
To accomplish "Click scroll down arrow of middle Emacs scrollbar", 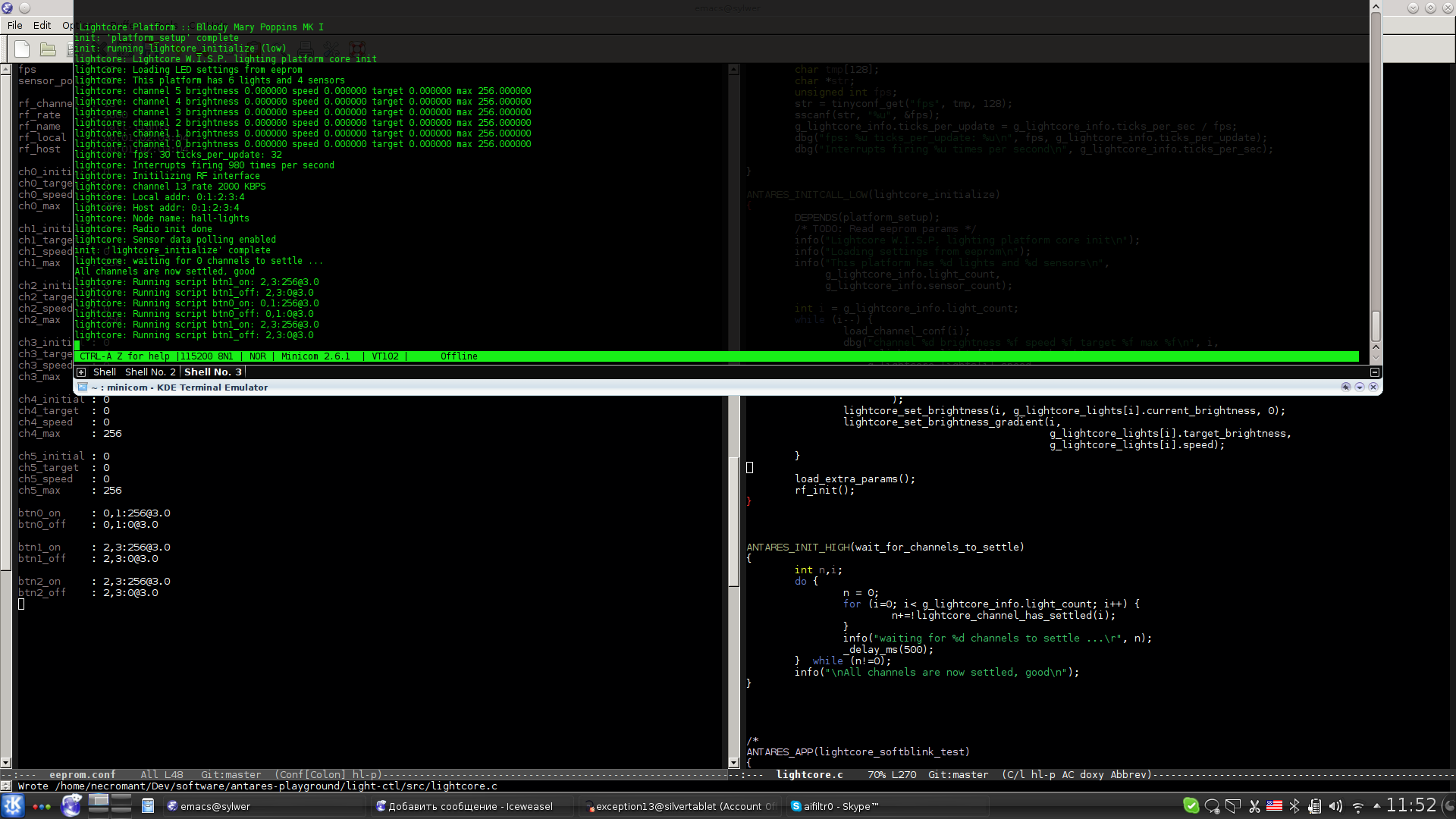I will (x=733, y=763).
